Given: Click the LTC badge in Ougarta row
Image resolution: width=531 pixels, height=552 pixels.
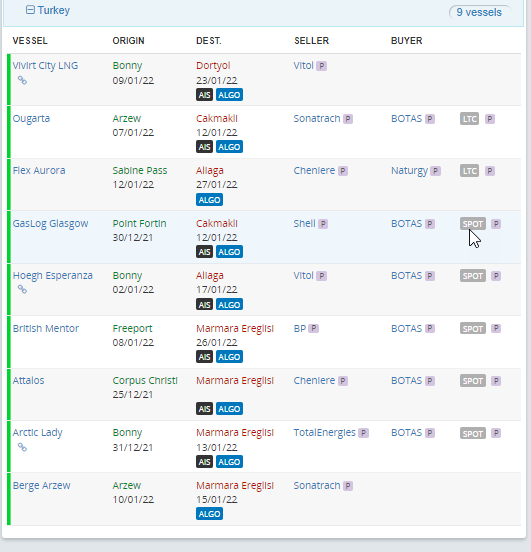Looking at the screenshot, I should click(469, 119).
